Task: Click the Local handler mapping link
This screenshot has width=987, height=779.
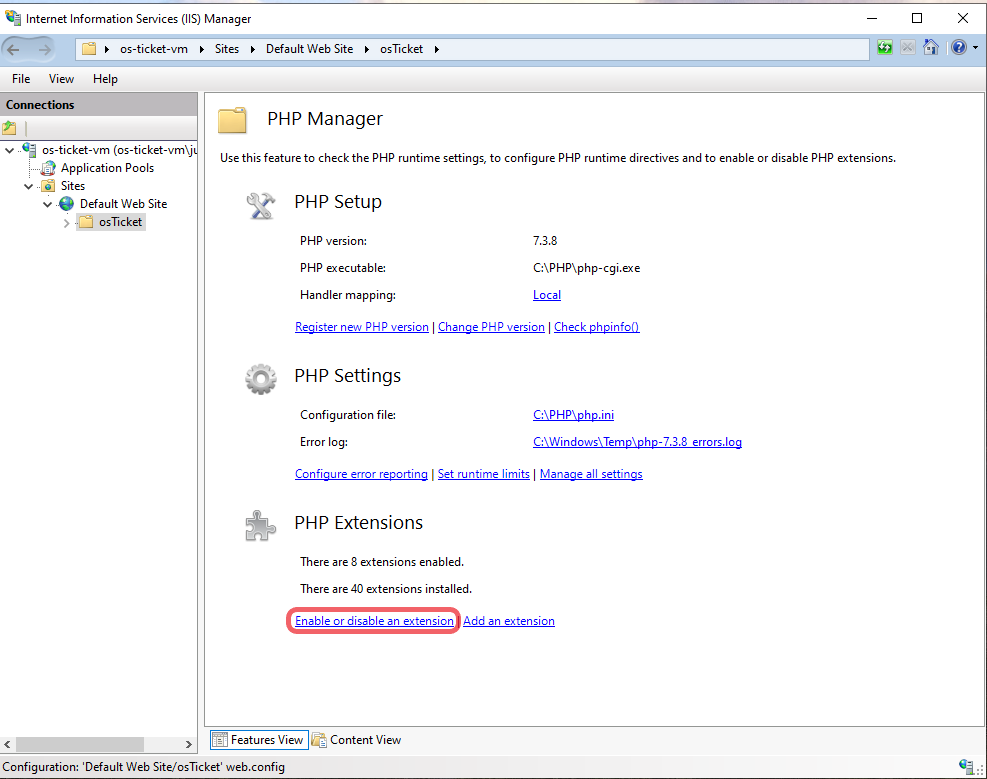Action: [x=546, y=295]
